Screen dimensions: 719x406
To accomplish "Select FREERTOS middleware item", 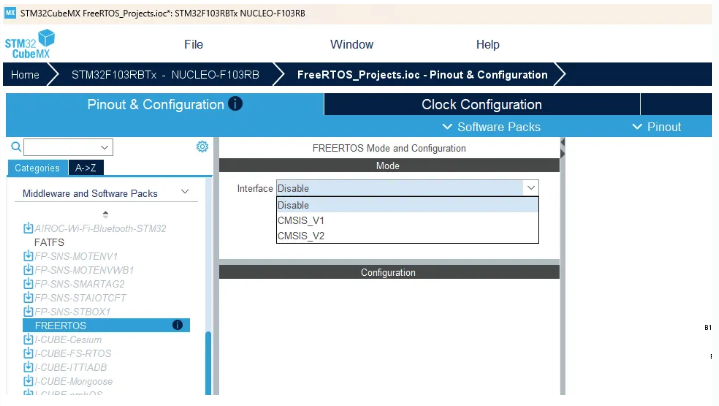I will [x=106, y=325].
